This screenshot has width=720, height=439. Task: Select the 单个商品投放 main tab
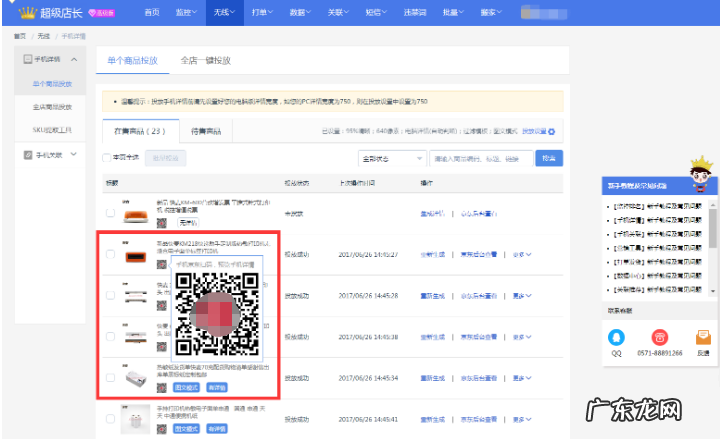coord(132,60)
